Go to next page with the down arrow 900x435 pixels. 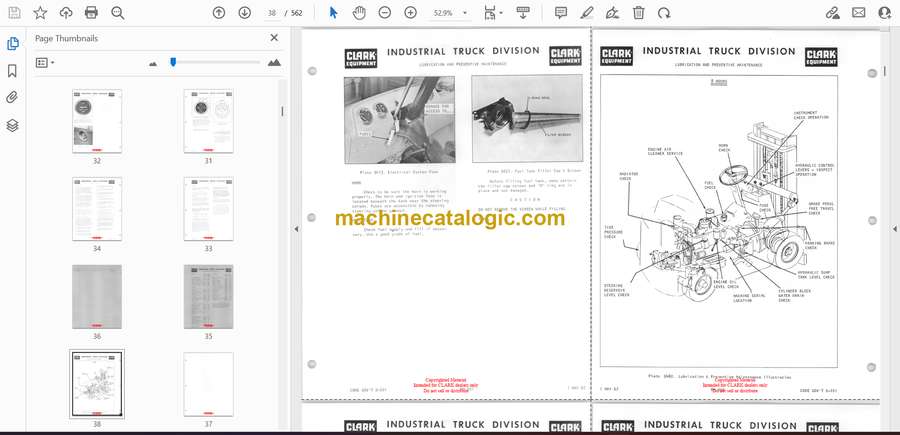point(245,13)
